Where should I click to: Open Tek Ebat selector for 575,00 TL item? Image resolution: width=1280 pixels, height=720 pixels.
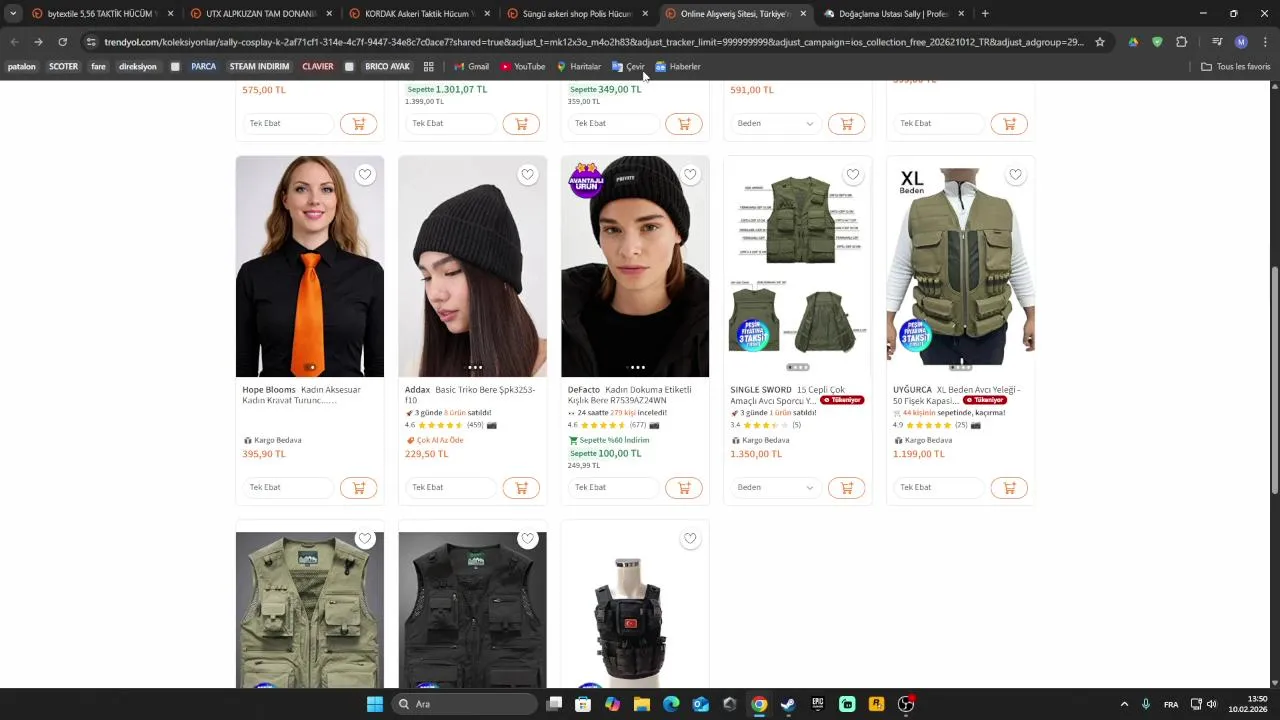(x=288, y=124)
